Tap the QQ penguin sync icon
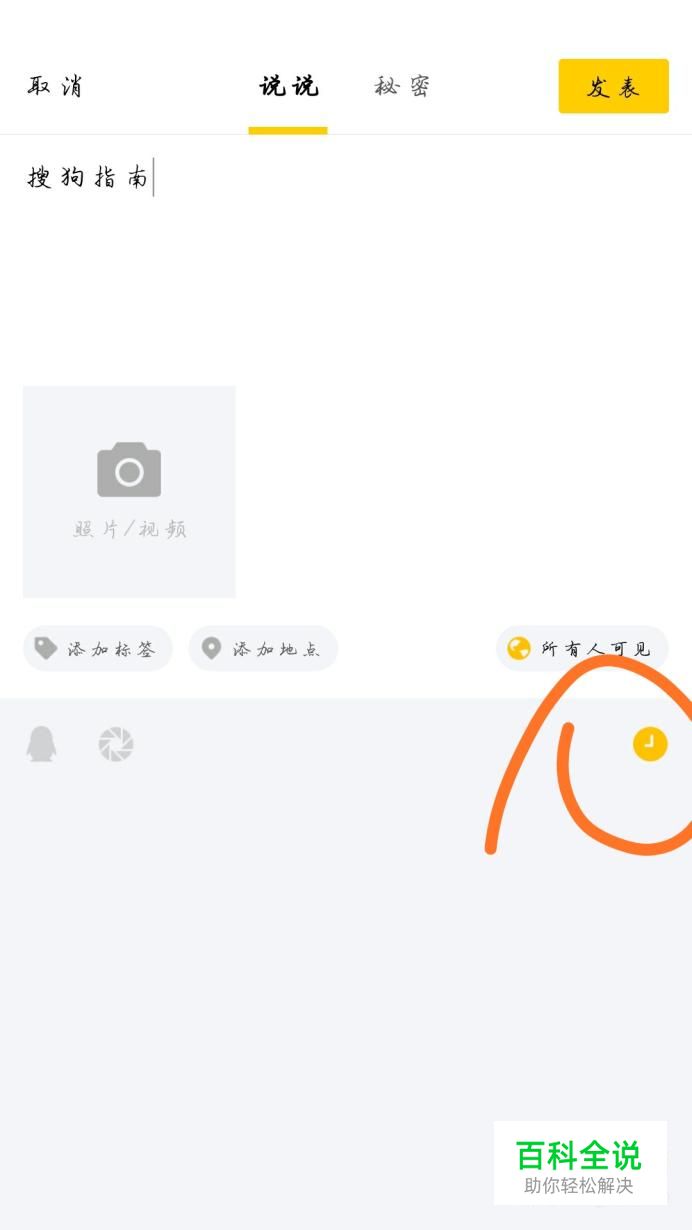Screen dimensions: 692x1230 click(41, 744)
